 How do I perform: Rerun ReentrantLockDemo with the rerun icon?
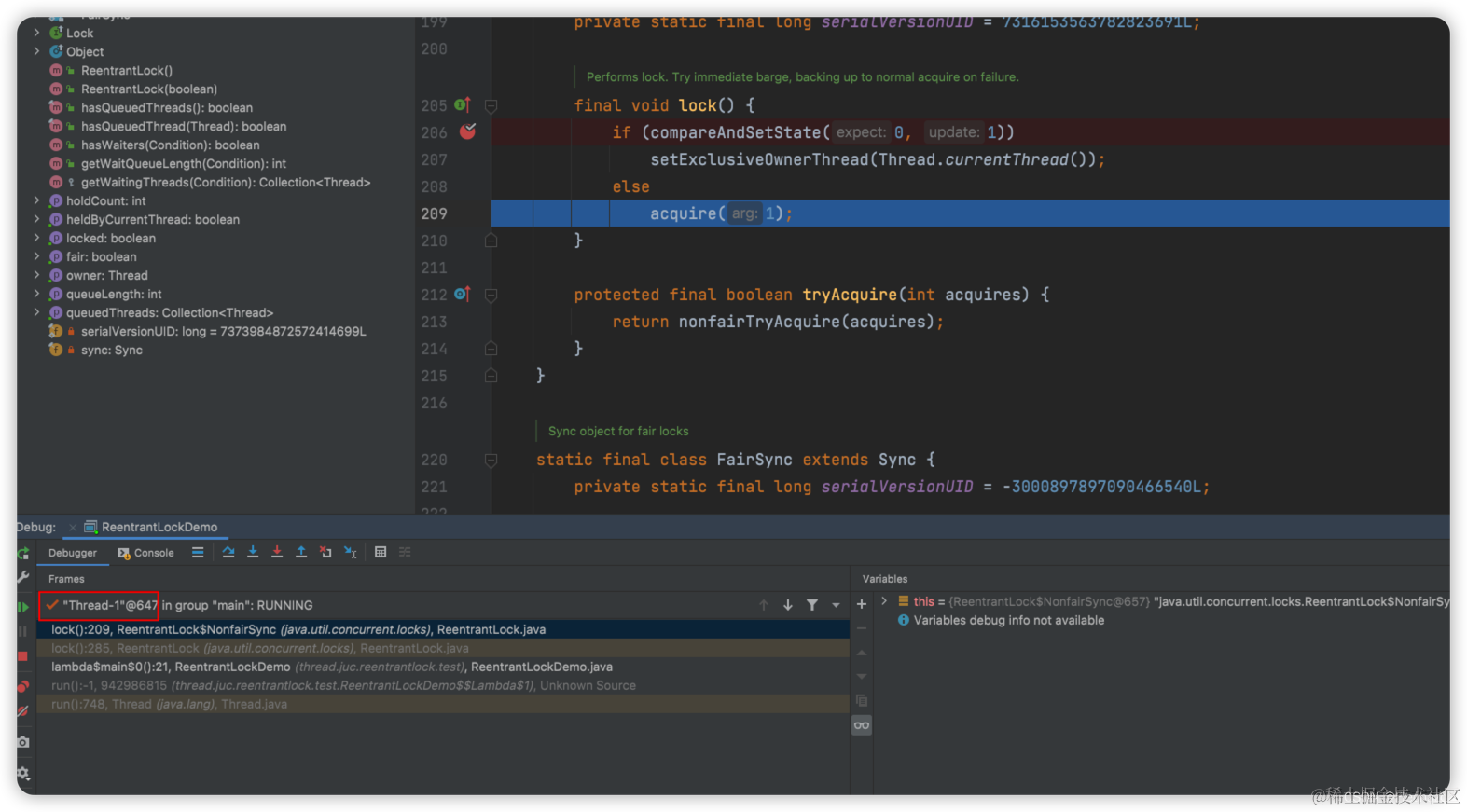[23, 554]
